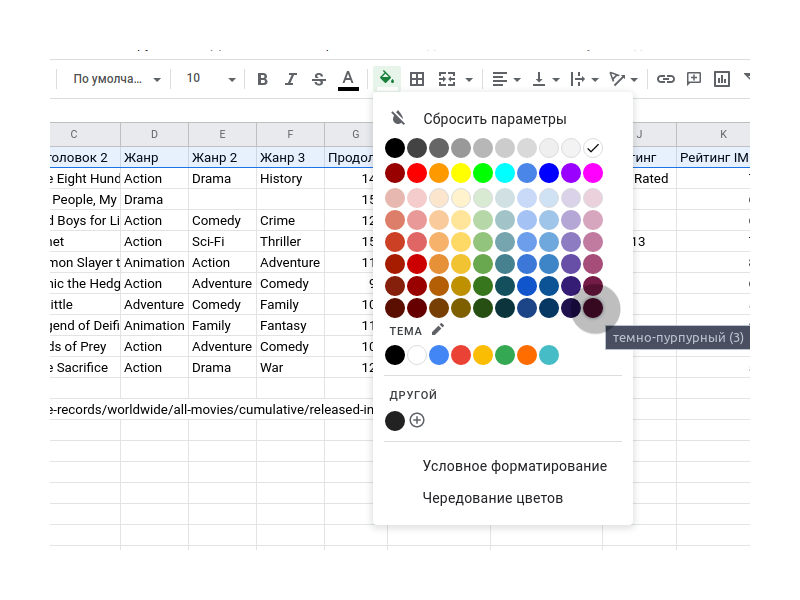Select Чередование цветов option
The image size is (800, 600).
coord(492,498)
